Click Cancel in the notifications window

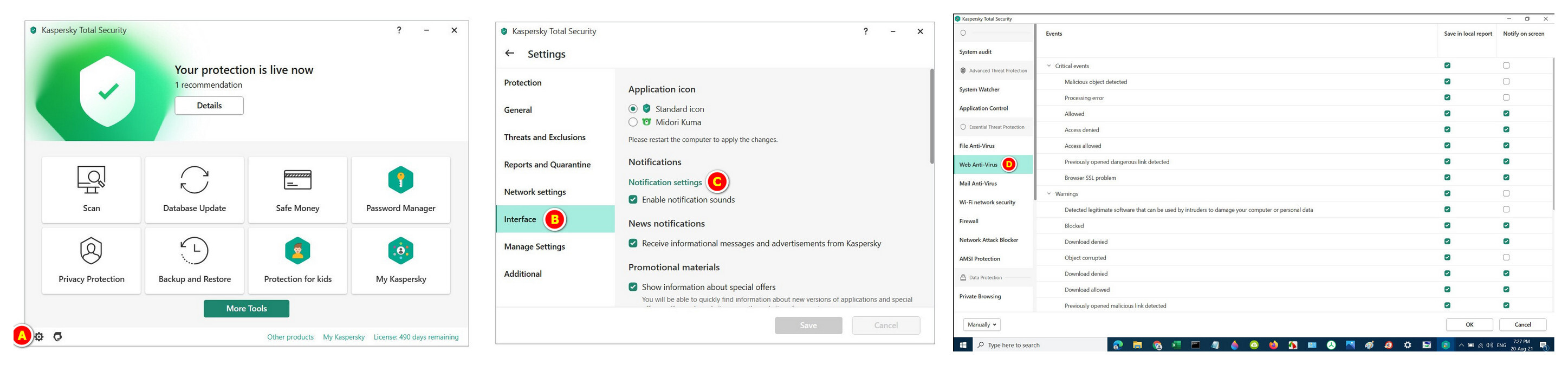(1522, 325)
